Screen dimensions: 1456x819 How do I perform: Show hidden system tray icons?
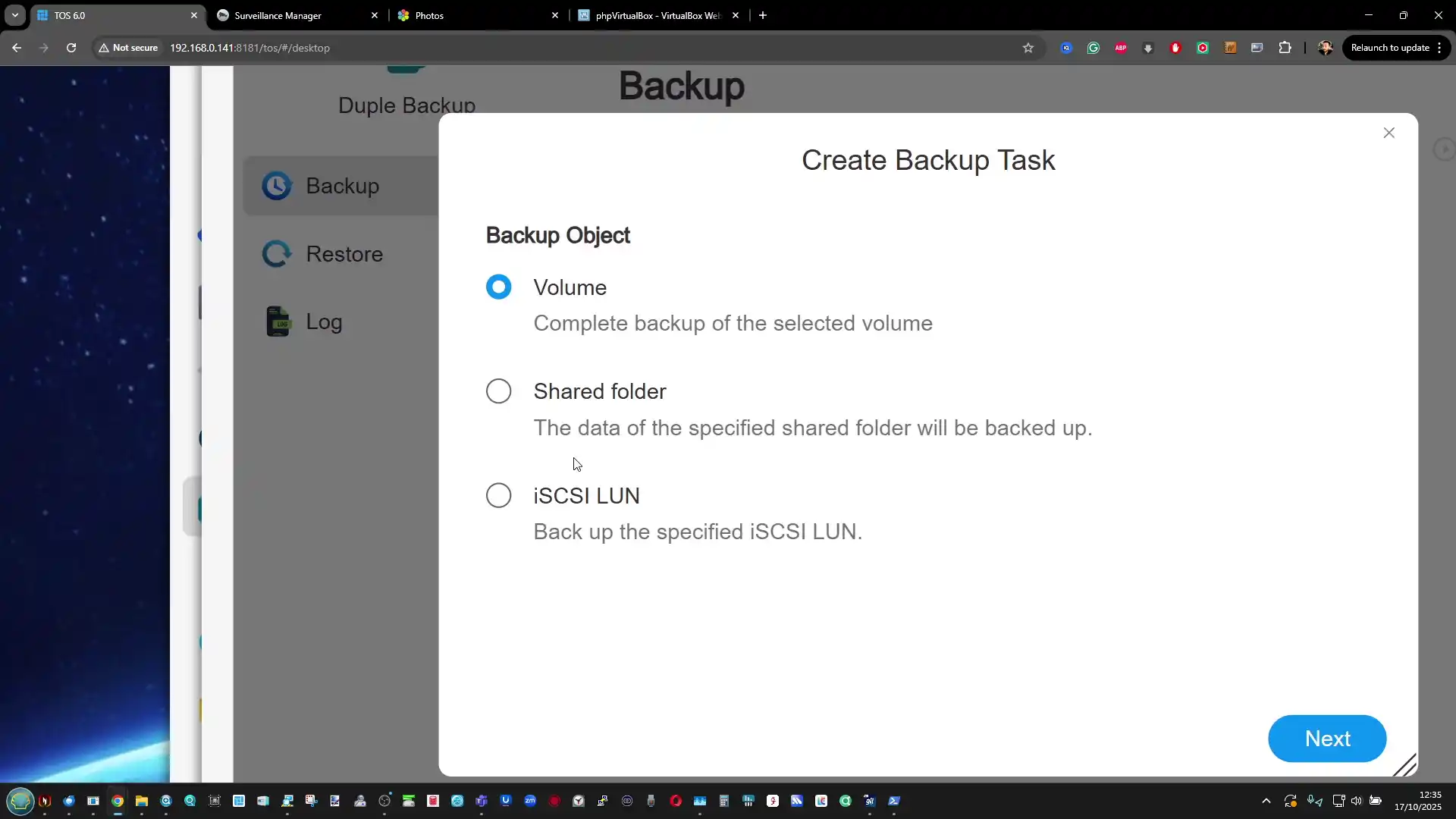1266,801
